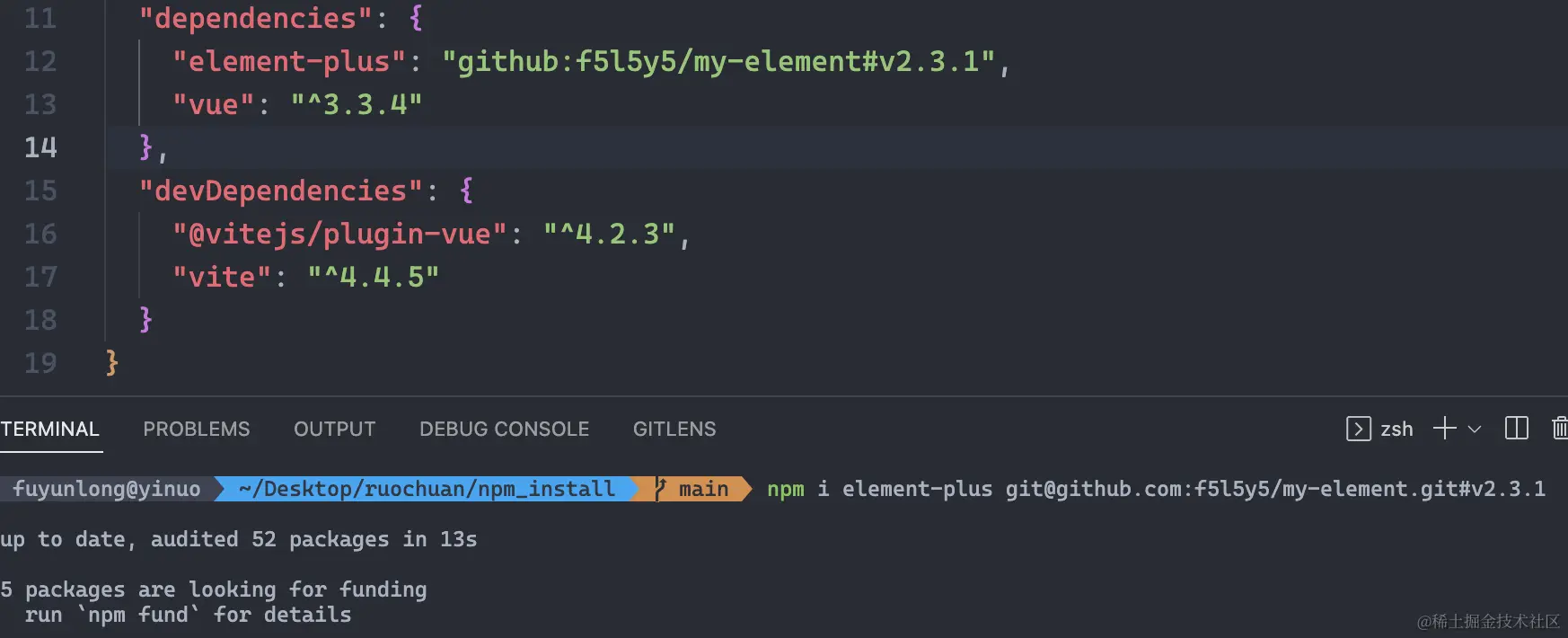Activate the TERMINAL tab
Image resolution: width=1568 pixels, height=638 pixels.
pos(50,430)
